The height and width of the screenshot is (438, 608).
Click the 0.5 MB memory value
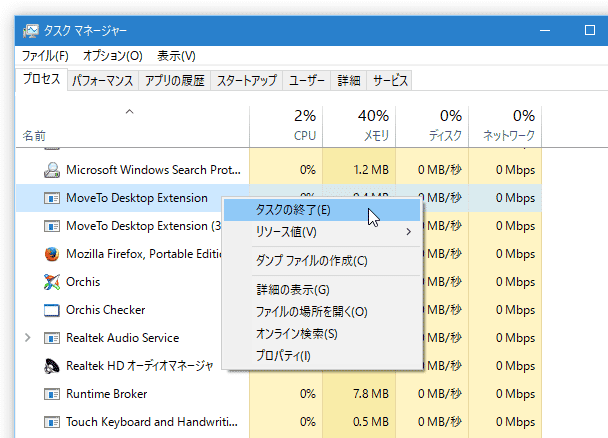371,422
